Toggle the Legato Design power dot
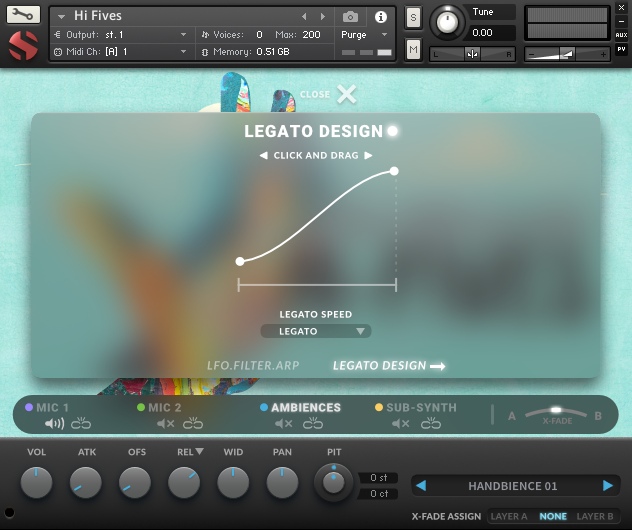This screenshot has width=632, height=530. pos(392,131)
